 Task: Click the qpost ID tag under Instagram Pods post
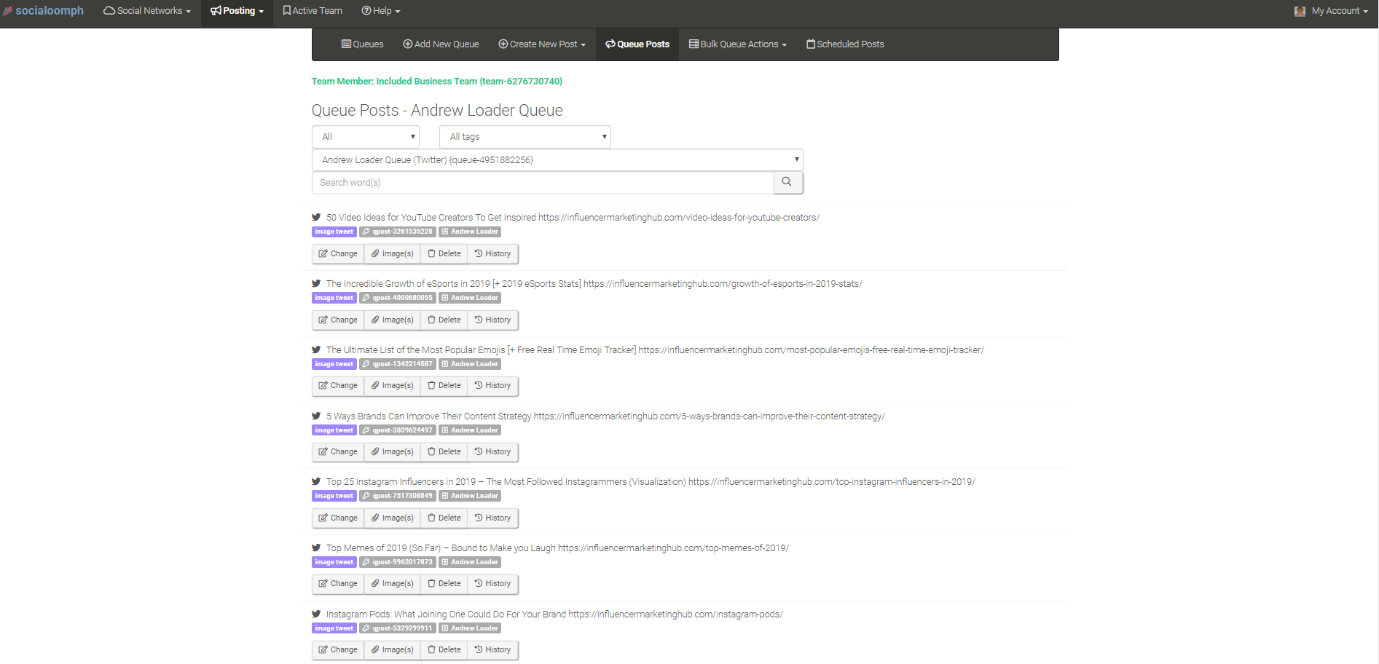(397, 628)
